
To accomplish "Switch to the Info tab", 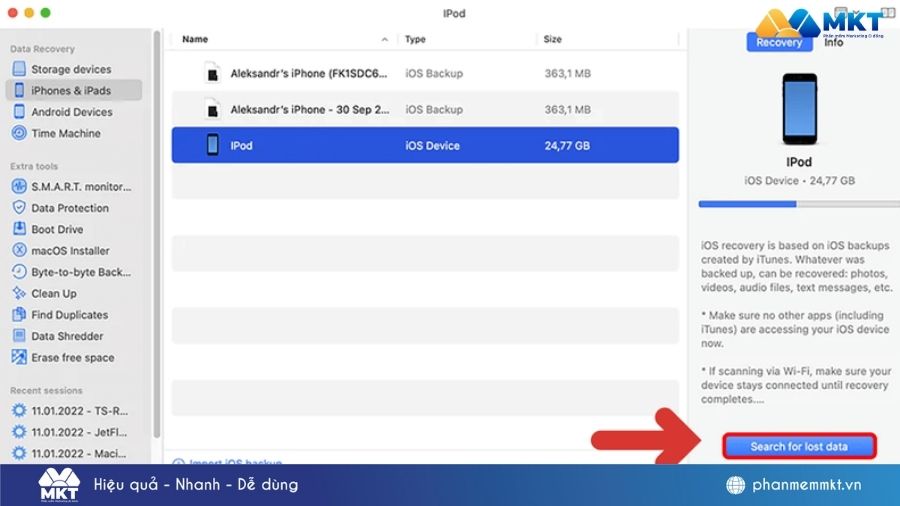I will click(x=833, y=42).
